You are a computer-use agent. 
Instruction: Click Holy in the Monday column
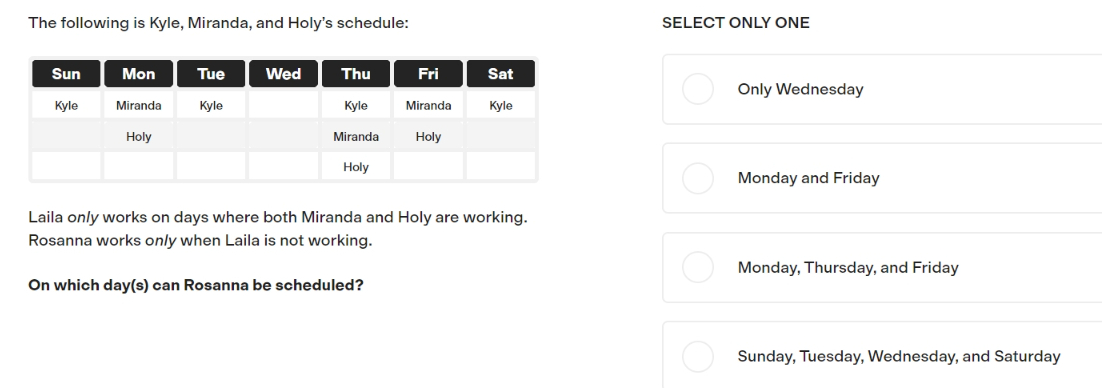pos(138,136)
